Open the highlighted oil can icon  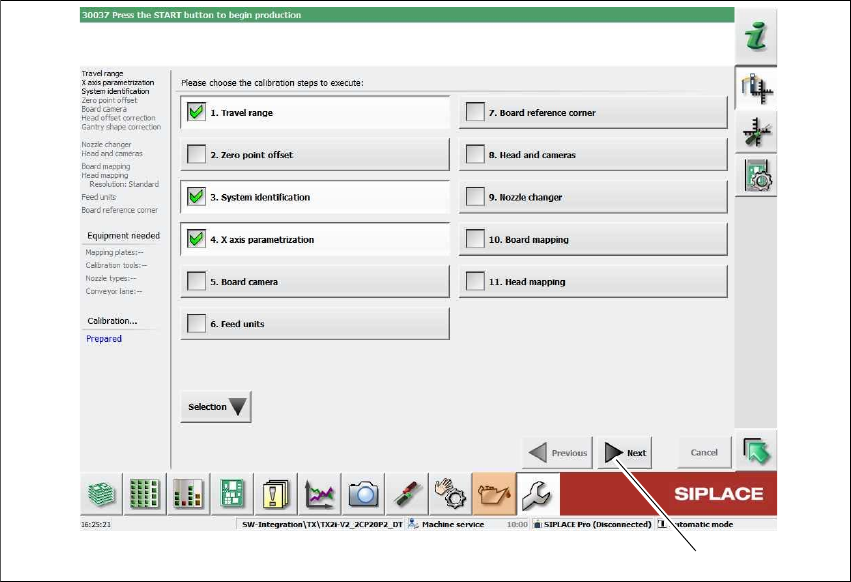coord(494,494)
